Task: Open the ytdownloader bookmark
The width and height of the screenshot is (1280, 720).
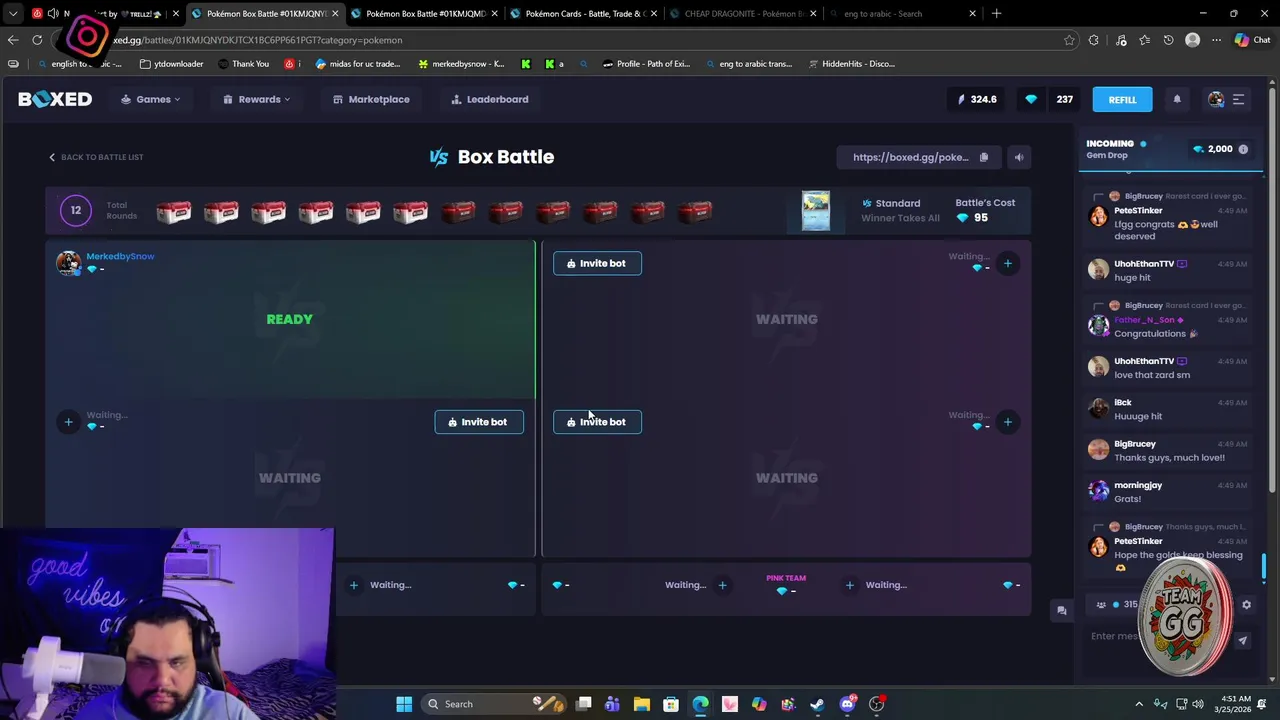Action: coord(172,64)
